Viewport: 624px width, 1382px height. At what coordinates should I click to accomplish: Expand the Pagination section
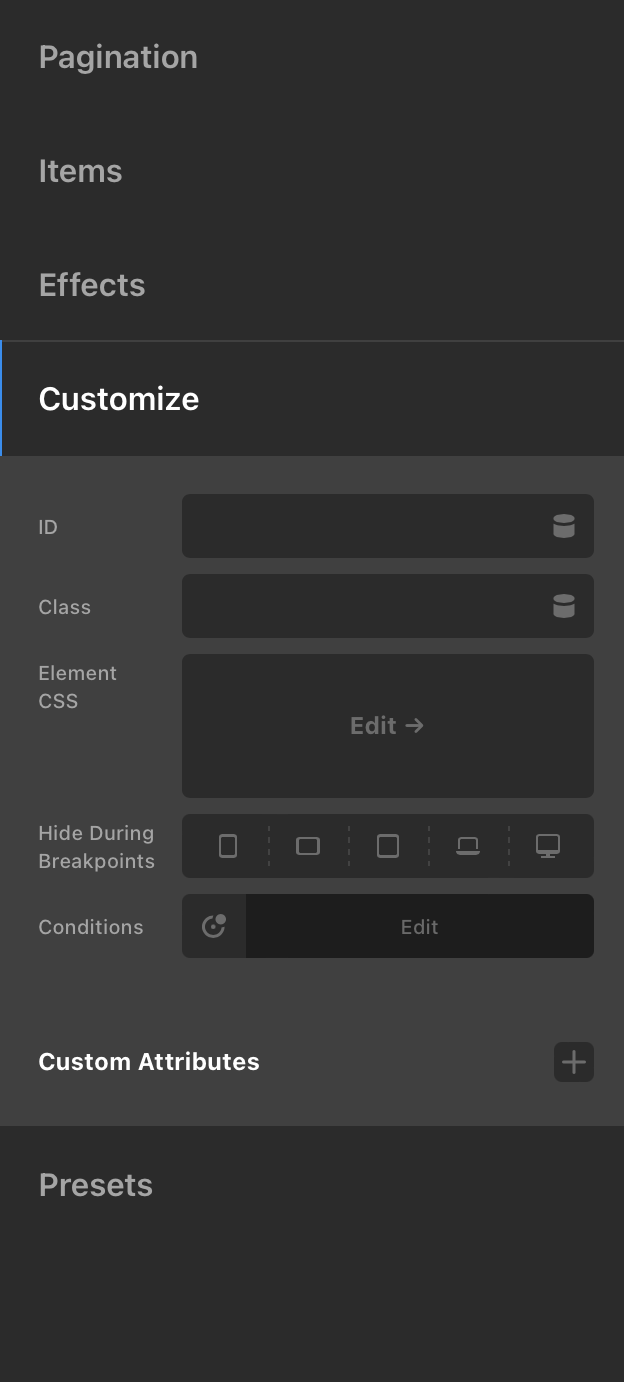pyautogui.click(x=118, y=57)
